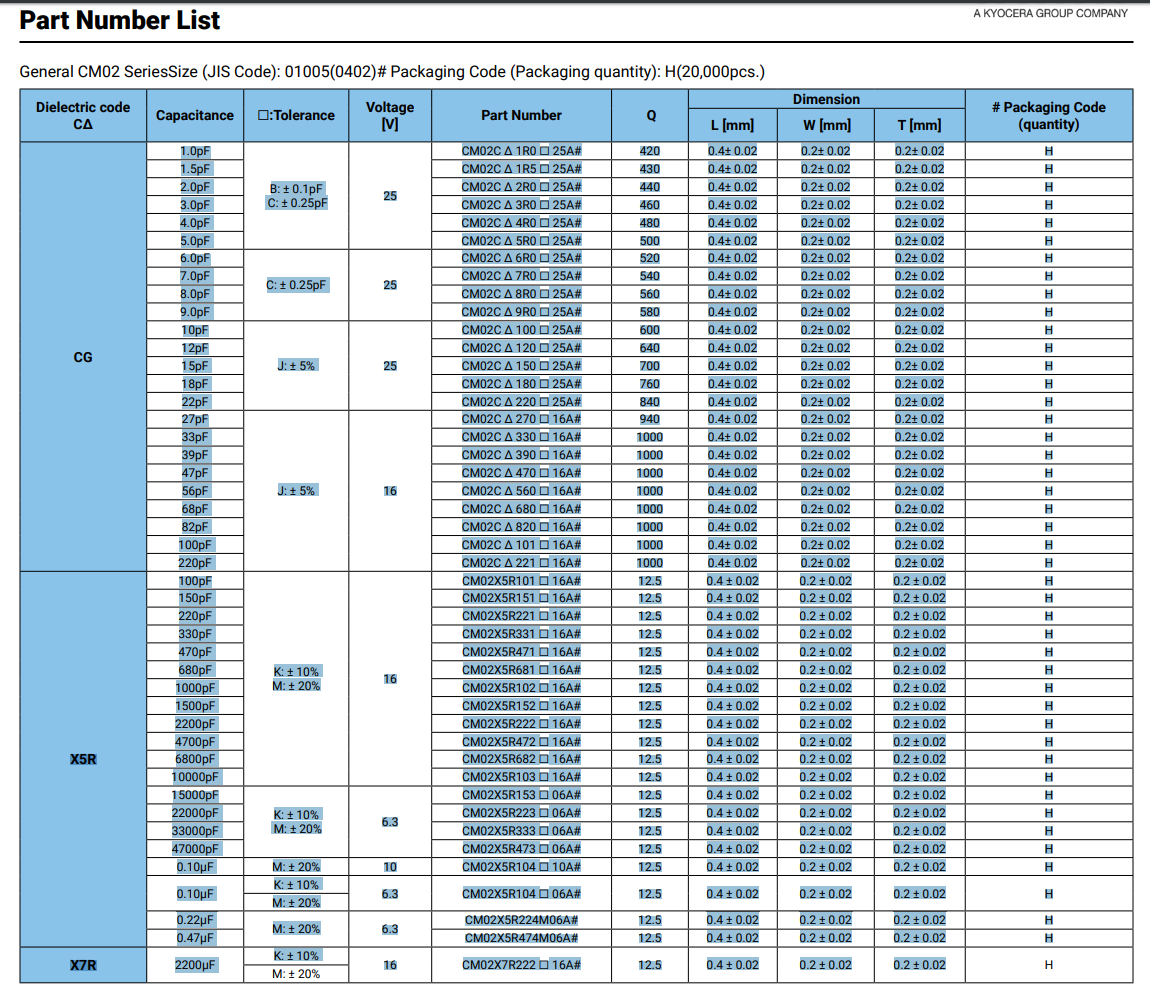Click the 47000pF capacitance cell
The image size is (1150, 990).
tap(195, 849)
